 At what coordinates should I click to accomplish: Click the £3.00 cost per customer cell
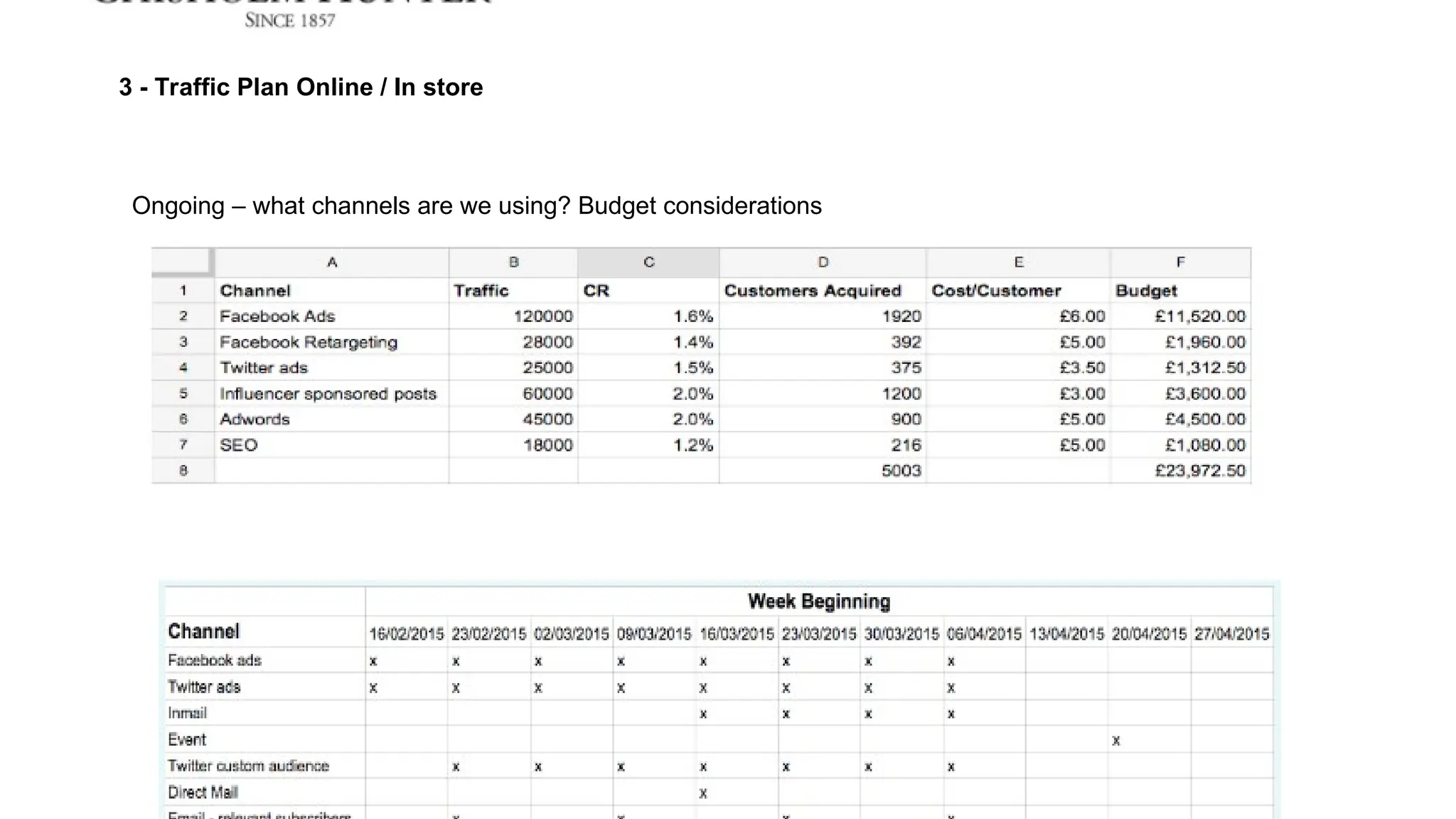click(1018, 394)
